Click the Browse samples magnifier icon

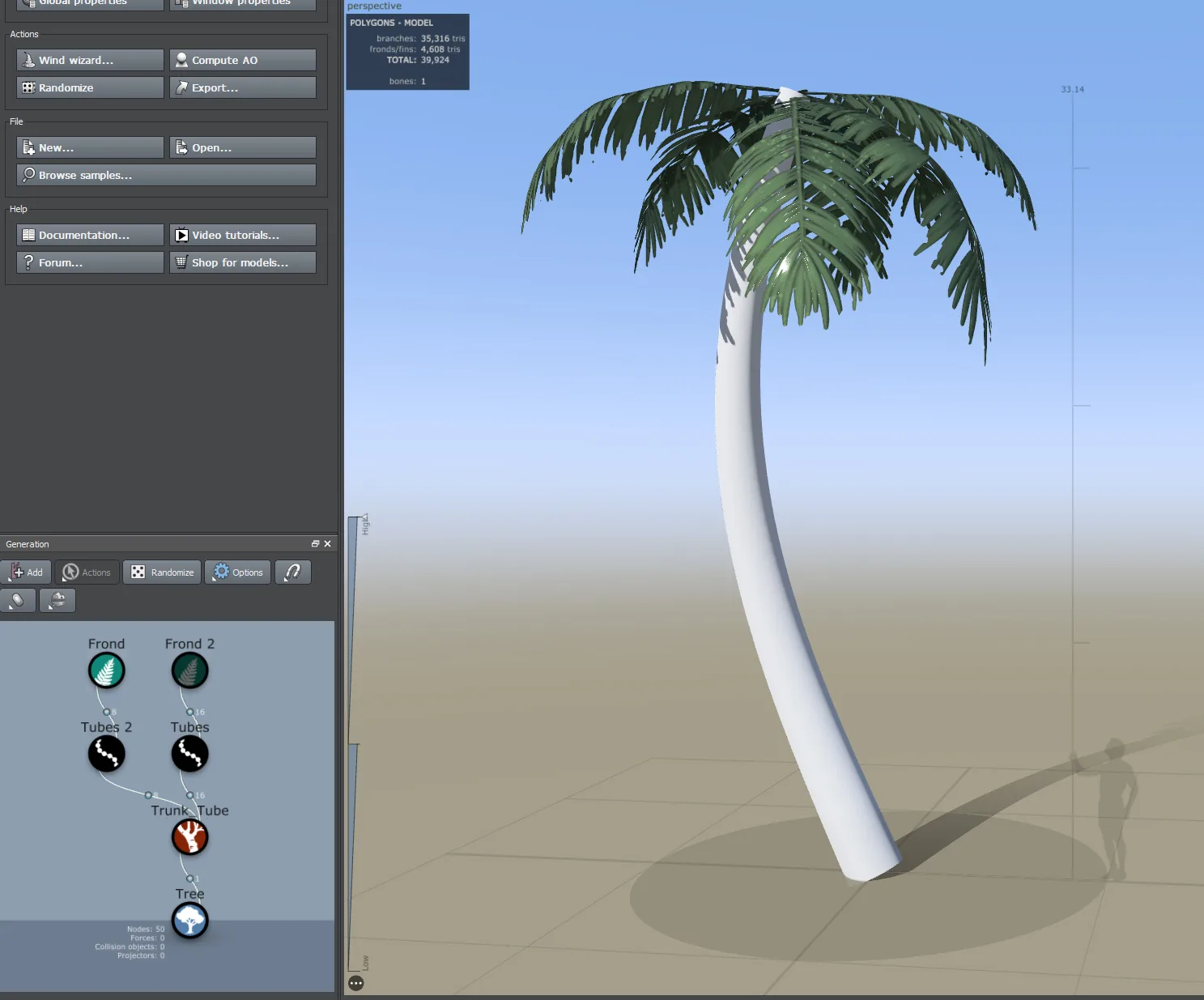pyautogui.click(x=28, y=175)
